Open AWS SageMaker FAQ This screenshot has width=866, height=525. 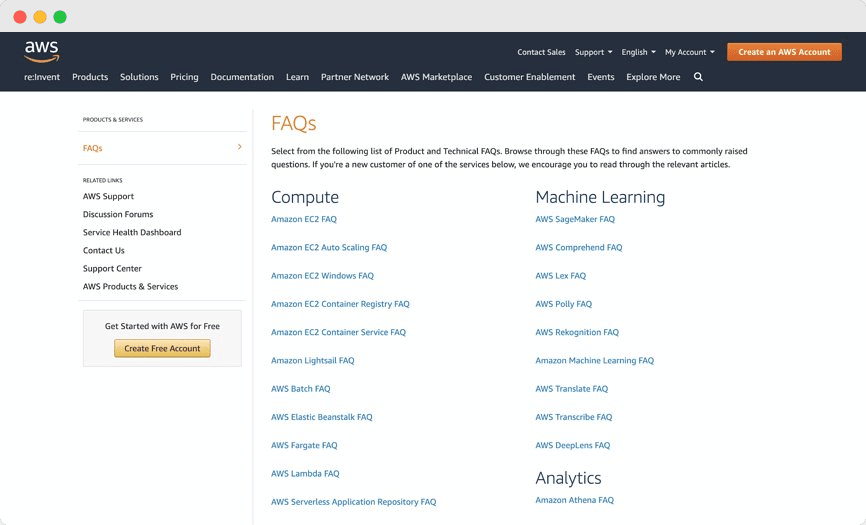[575, 219]
